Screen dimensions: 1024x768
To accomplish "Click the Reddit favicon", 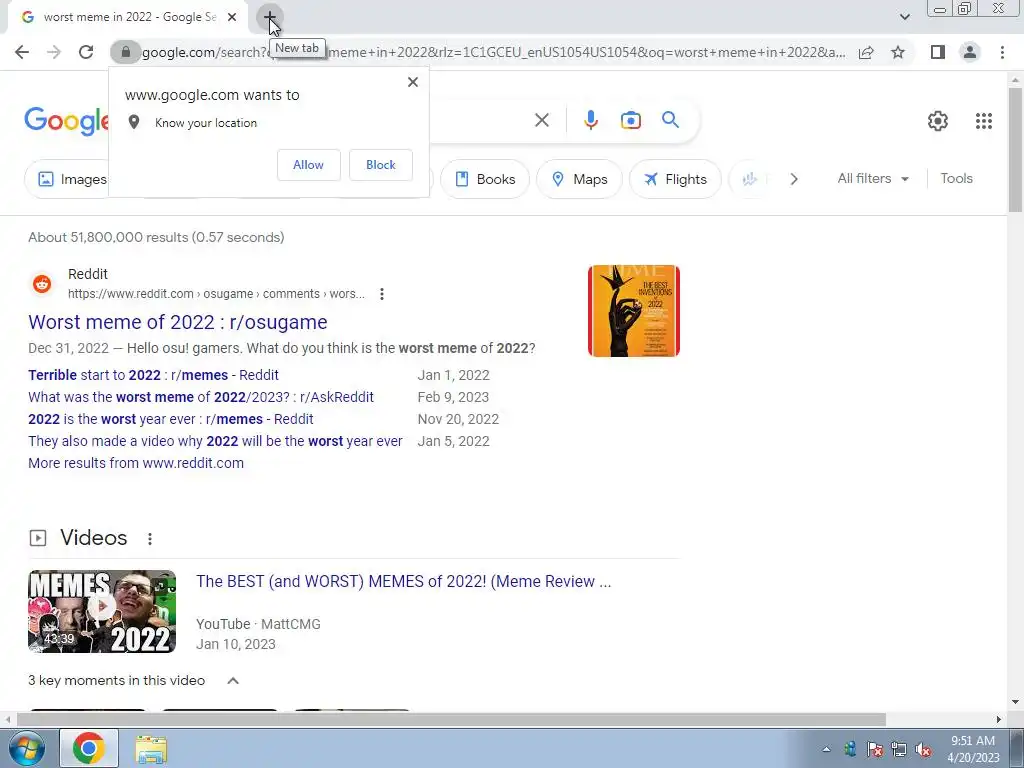I will [x=42, y=284].
